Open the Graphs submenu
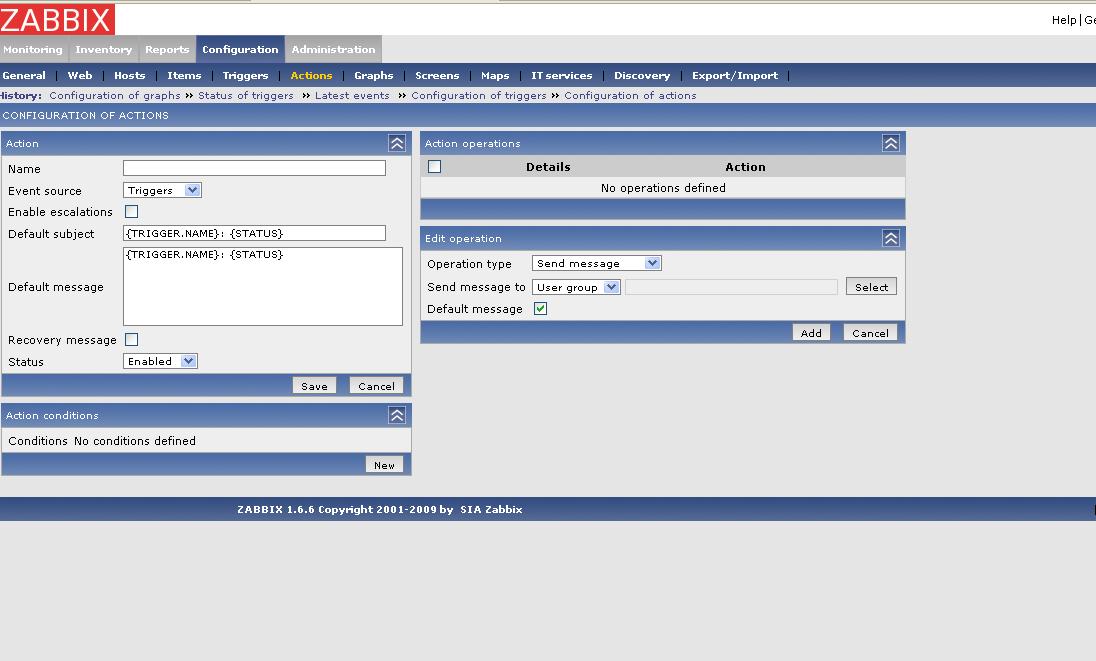Image resolution: width=1096 pixels, height=661 pixels. [373, 75]
